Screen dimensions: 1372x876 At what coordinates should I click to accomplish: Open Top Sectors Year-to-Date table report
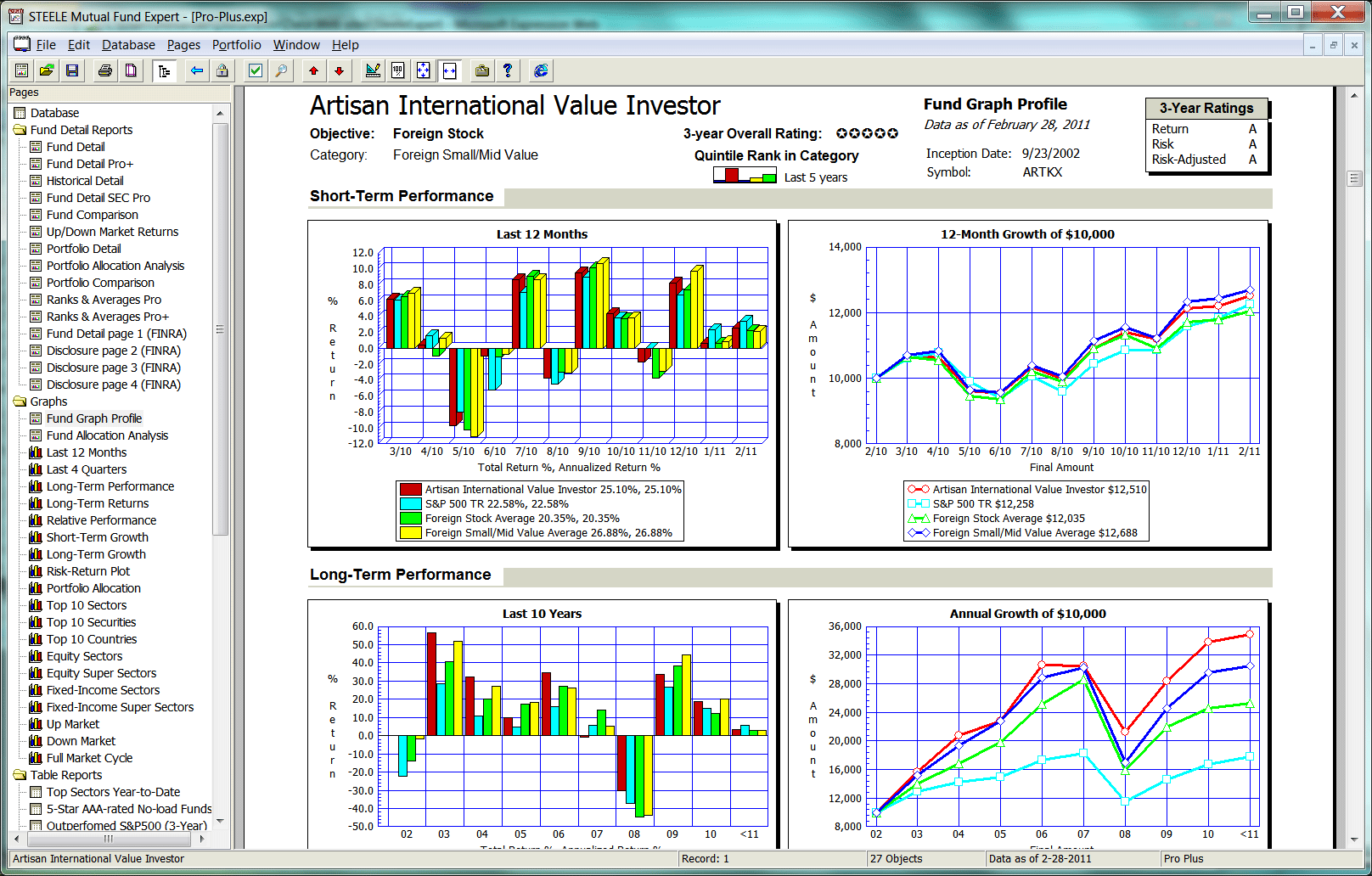113,792
